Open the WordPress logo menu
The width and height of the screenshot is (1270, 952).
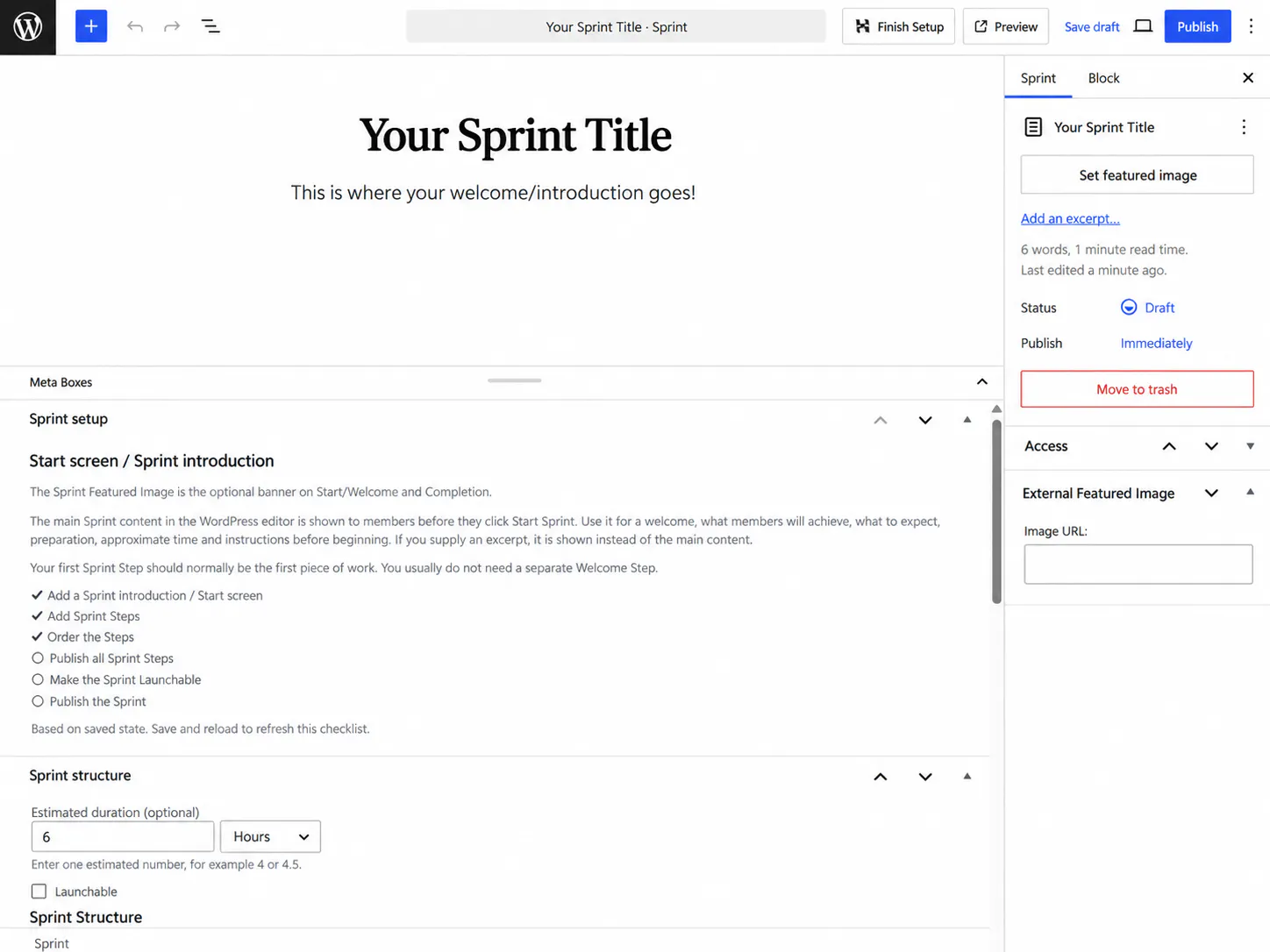pos(28,27)
